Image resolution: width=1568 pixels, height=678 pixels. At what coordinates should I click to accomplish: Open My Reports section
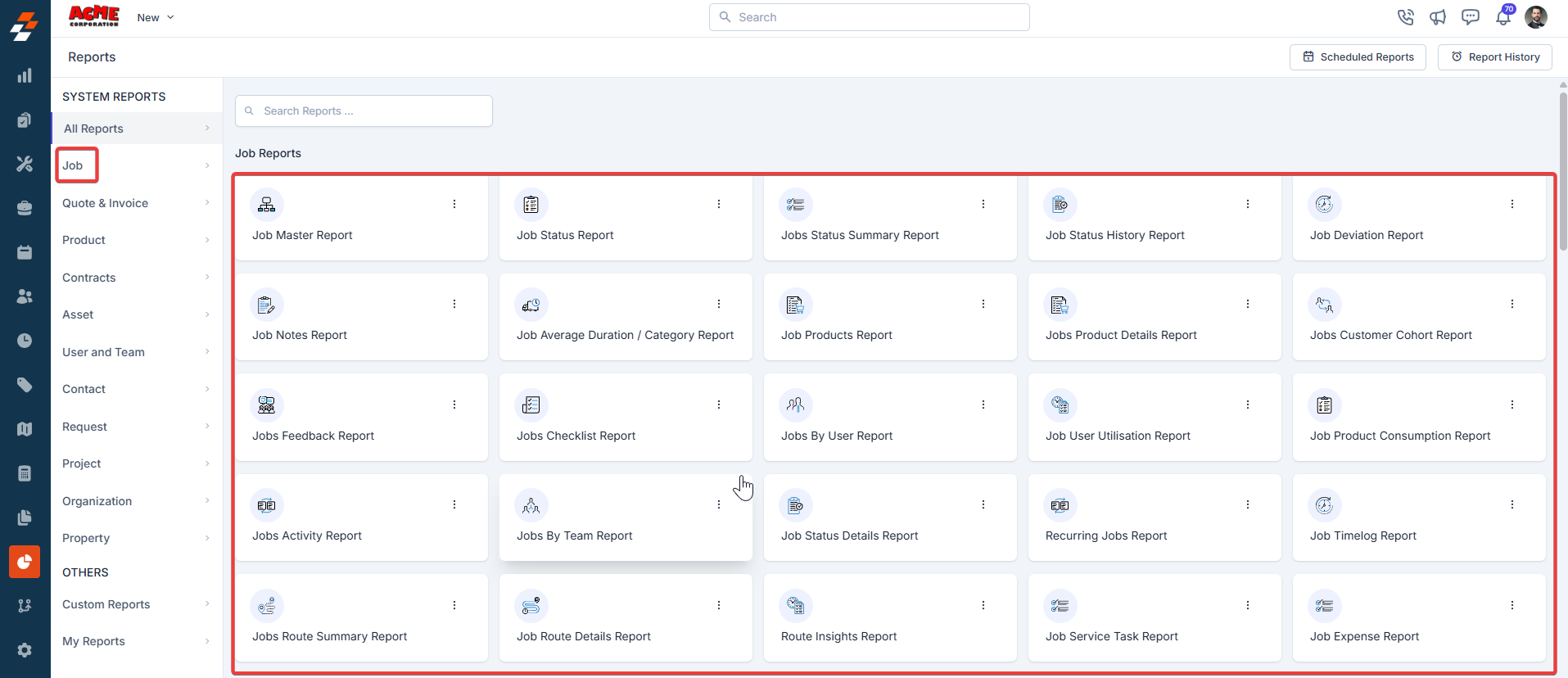[137, 641]
